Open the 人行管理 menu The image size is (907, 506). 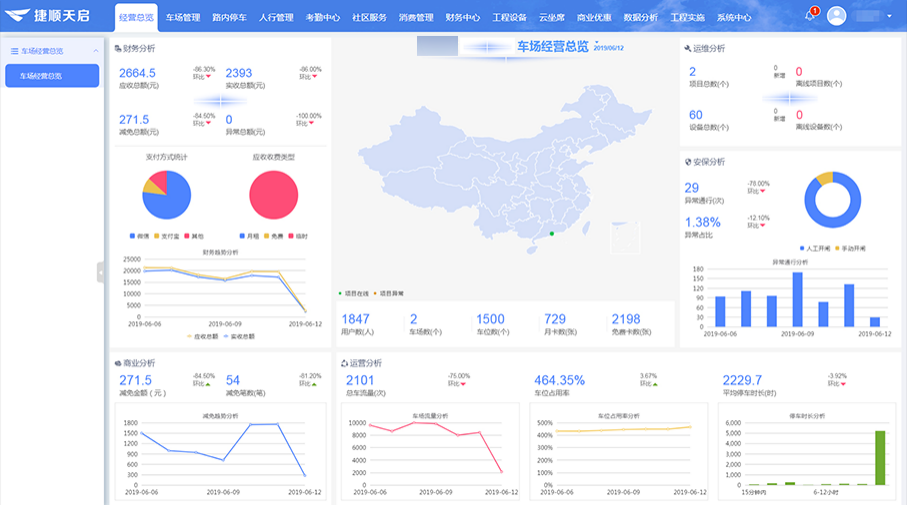pos(276,17)
